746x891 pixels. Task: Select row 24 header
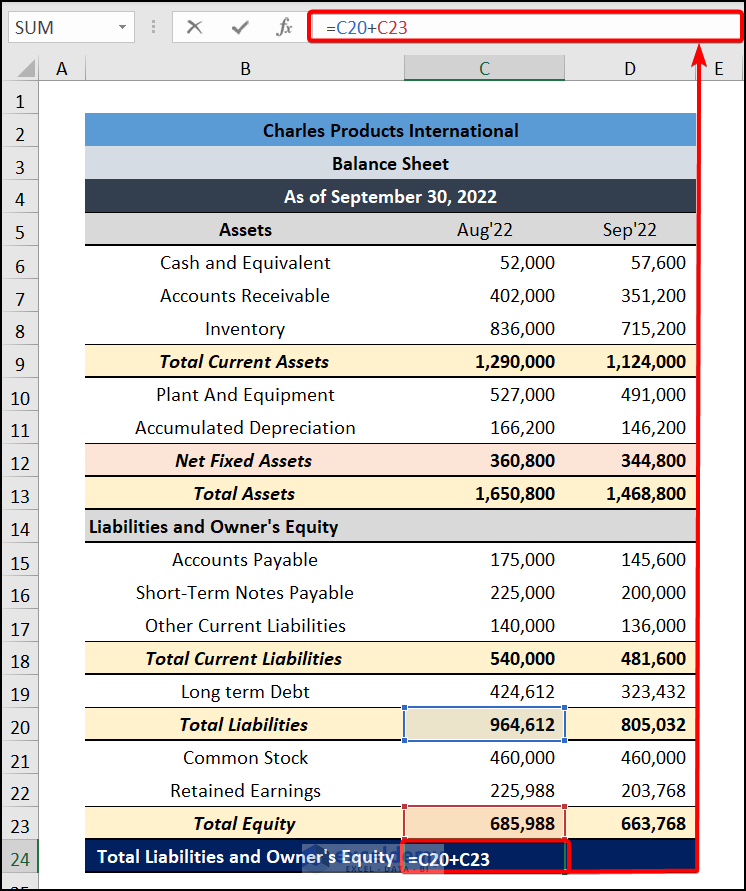pos(20,858)
